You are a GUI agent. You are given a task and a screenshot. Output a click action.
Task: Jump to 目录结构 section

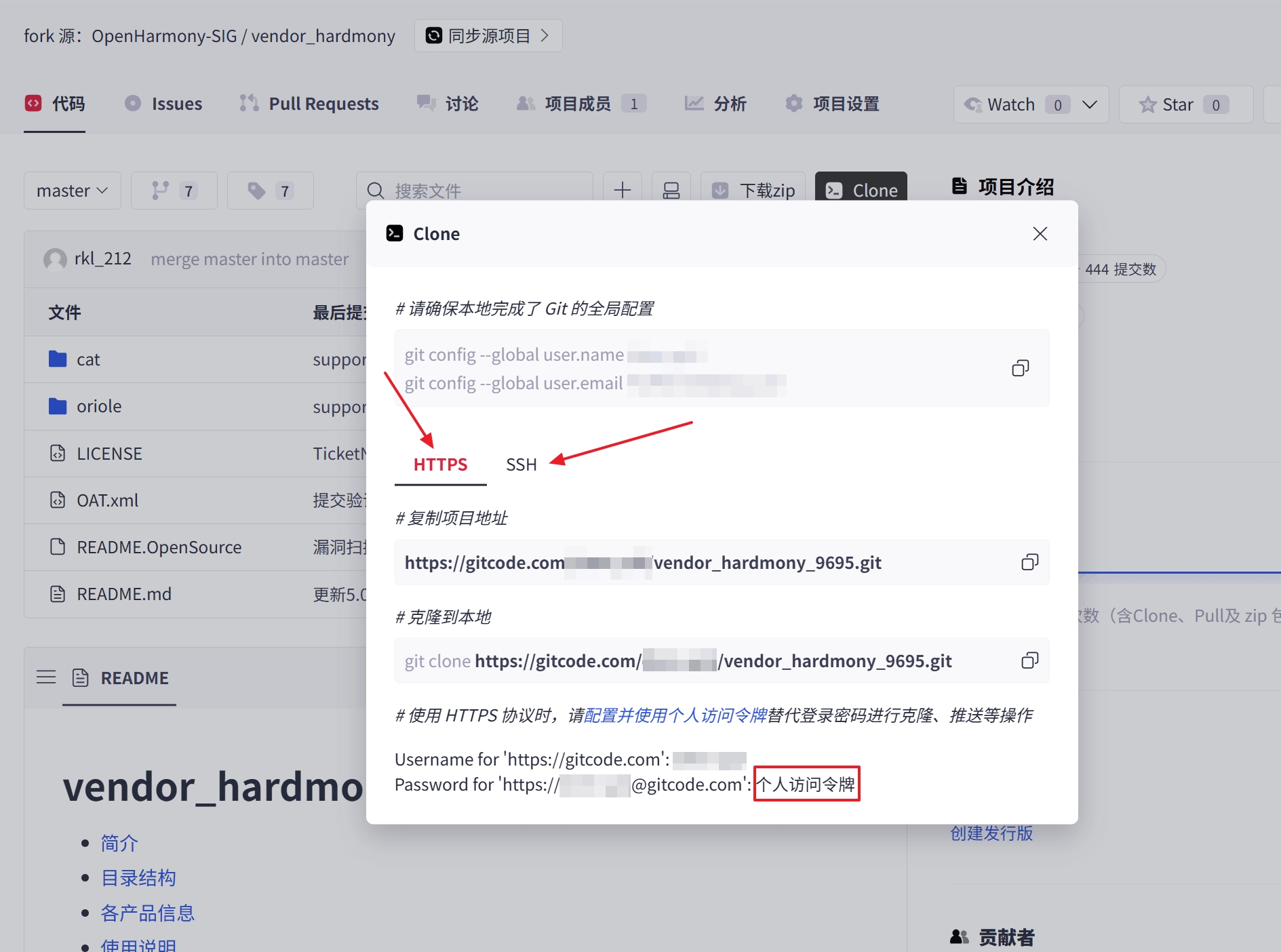pyautogui.click(x=138, y=877)
